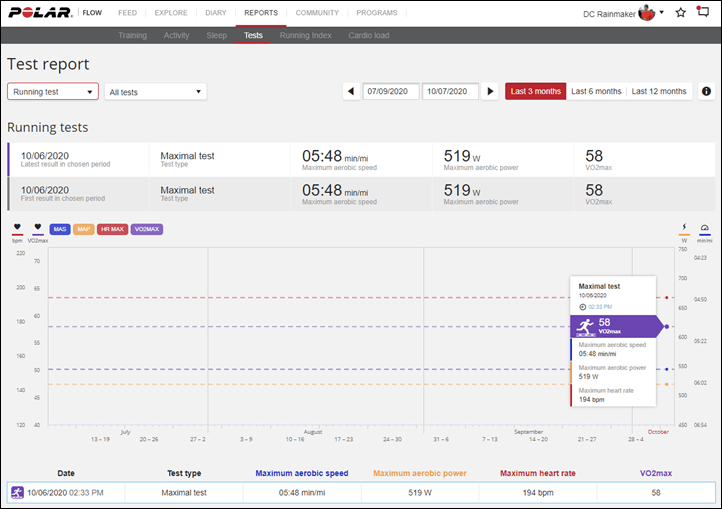Click the 519 W table cell

pos(420,492)
